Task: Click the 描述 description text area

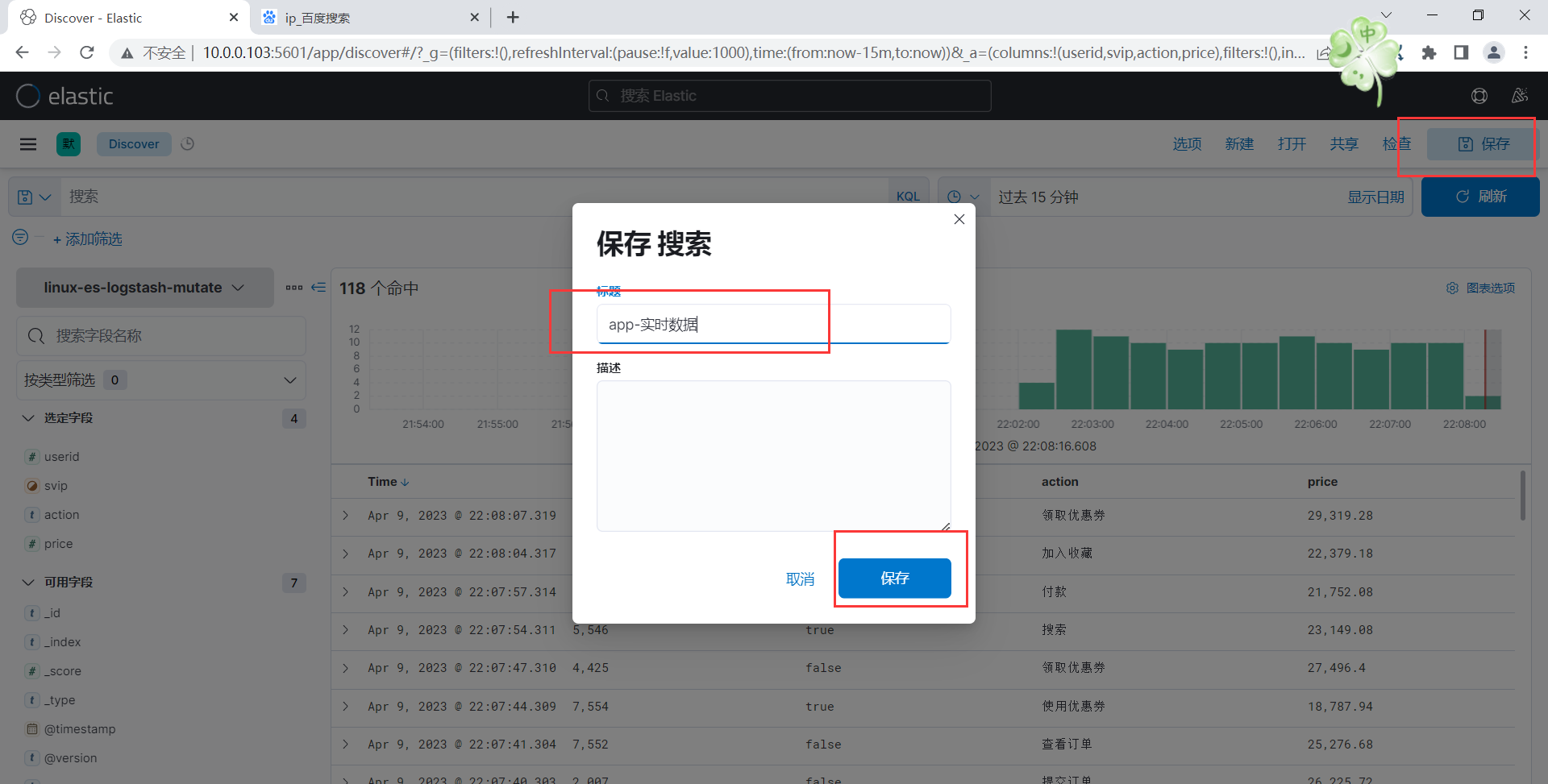Action: pyautogui.click(x=773, y=455)
